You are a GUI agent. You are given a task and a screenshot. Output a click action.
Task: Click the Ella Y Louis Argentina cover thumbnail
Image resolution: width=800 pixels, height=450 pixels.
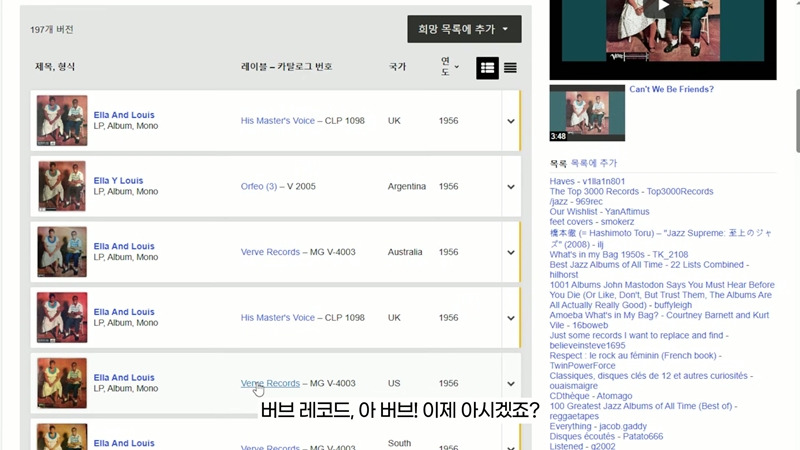point(62,186)
